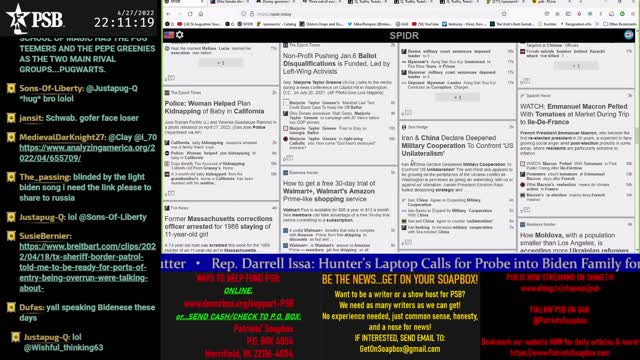Go to the browser home icon
Image resolution: width=640 pixels, height=360 pixels.
[x=201, y=14]
